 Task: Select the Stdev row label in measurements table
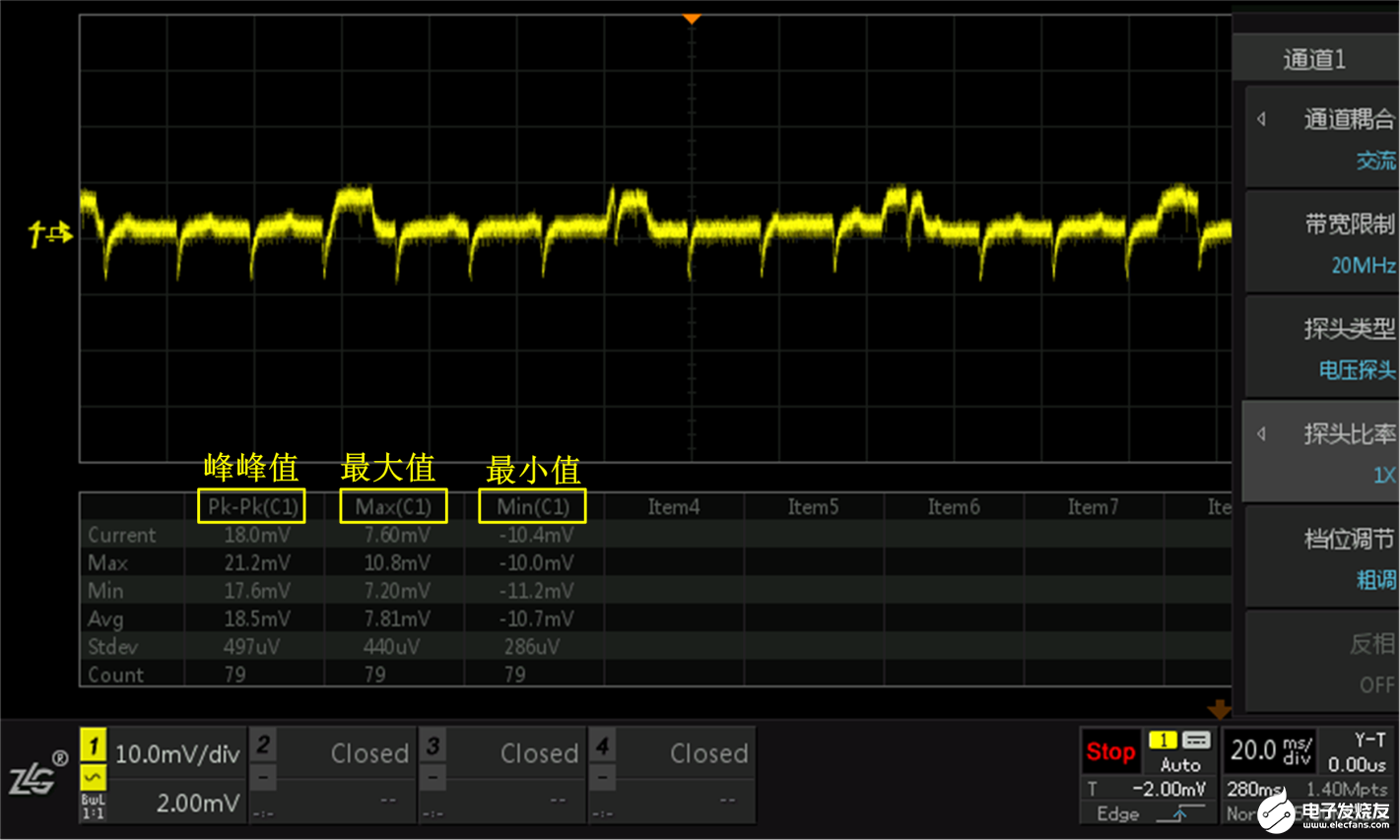[x=113, y=647]
